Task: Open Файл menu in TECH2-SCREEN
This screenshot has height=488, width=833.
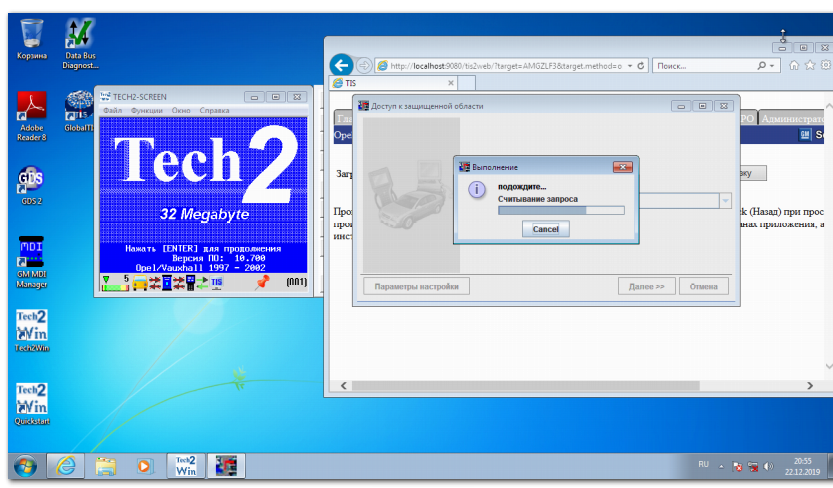Action: pyautogui.click(x=112, y=110)
